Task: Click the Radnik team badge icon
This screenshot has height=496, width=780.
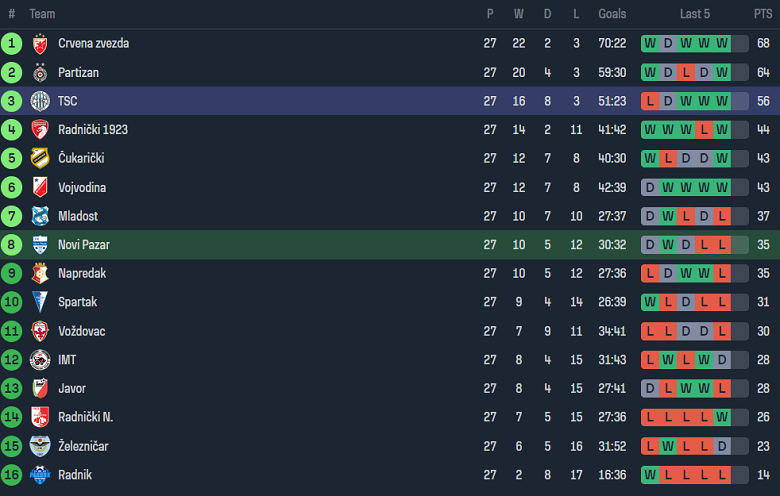Action: [x=40, y=475]
